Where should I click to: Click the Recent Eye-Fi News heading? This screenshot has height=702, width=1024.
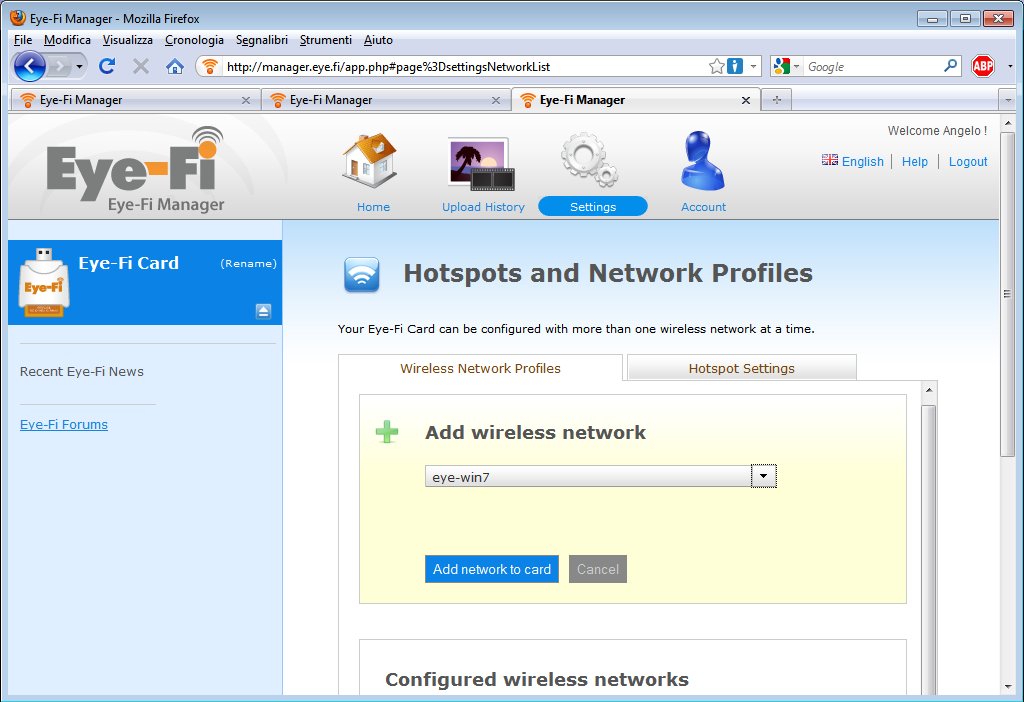(x=82, y=372)
